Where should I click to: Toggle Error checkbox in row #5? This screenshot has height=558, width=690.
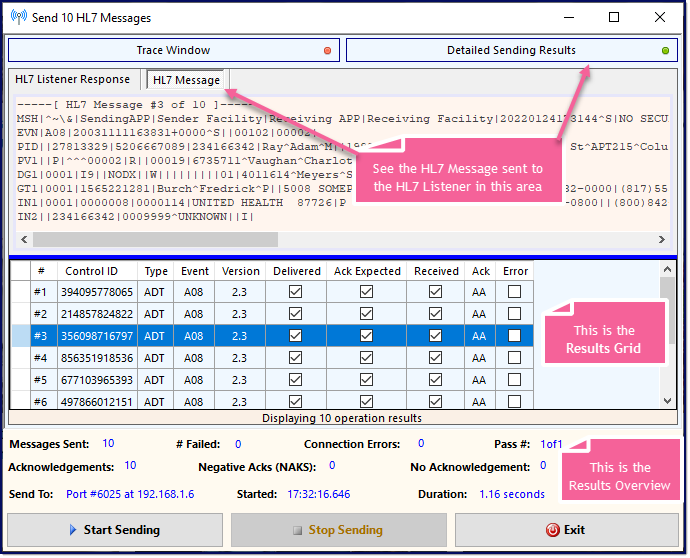(x=514, y=380)
